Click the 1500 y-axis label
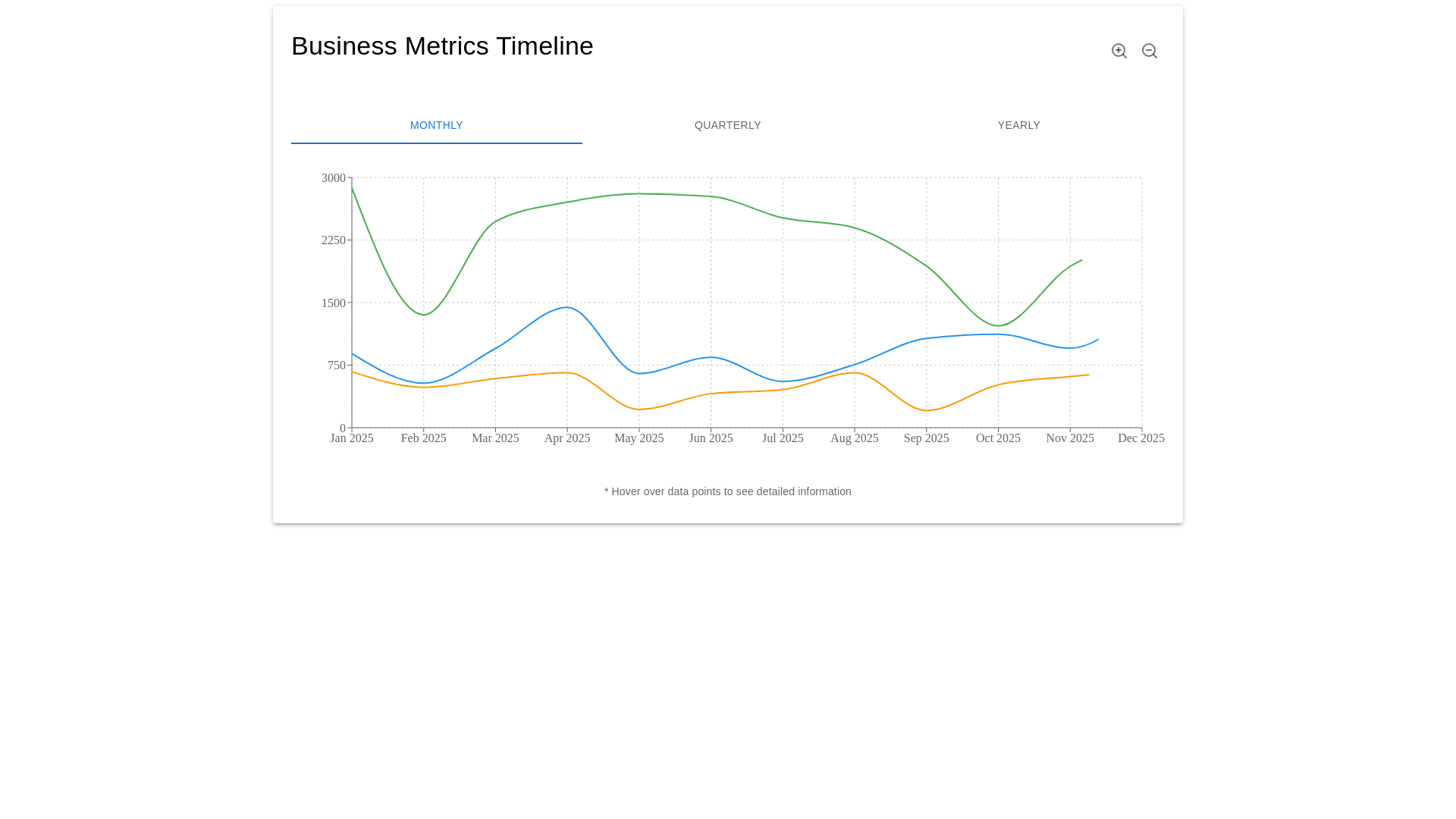Screen dimensions: 1456x819 coord(333,303)
